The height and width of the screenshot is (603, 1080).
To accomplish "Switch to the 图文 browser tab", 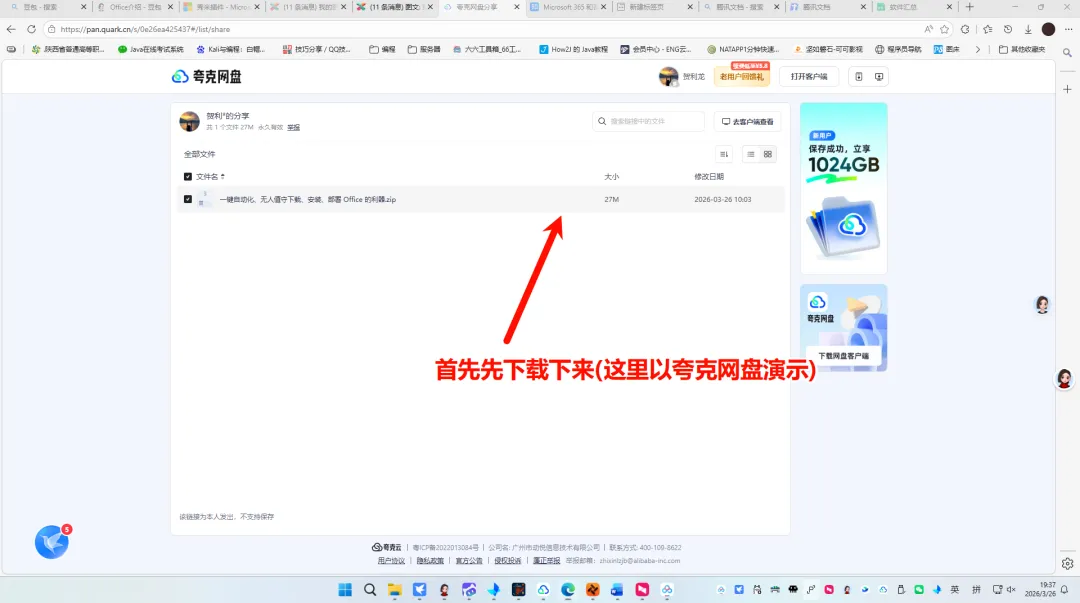I will tap(395, 7).
